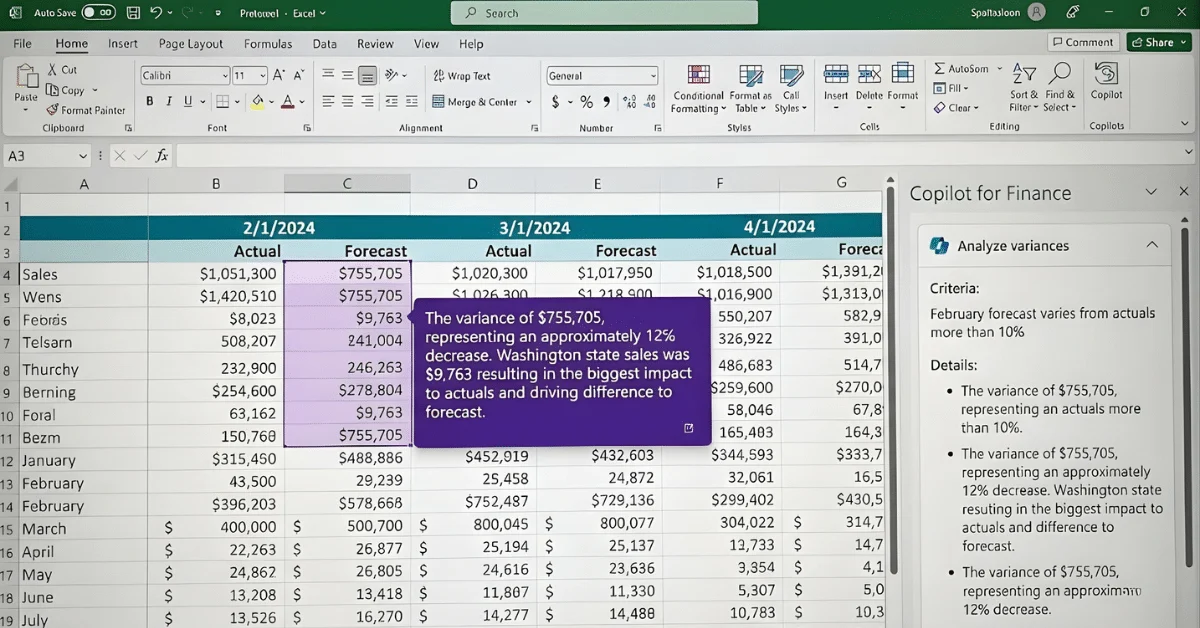Click the Cut scissors button

[x=62, y=70]
